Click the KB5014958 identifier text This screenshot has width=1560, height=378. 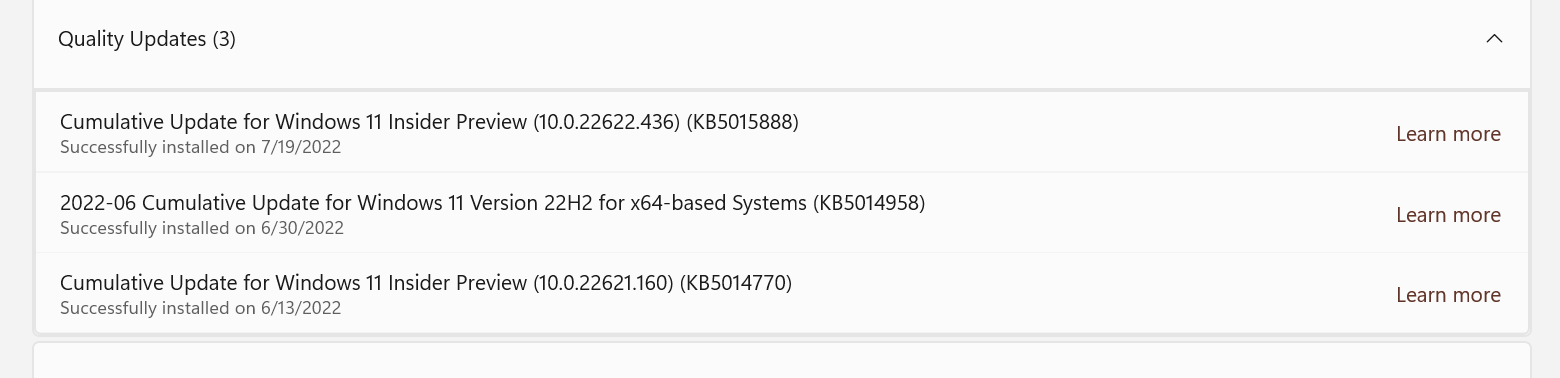[869, 203]
